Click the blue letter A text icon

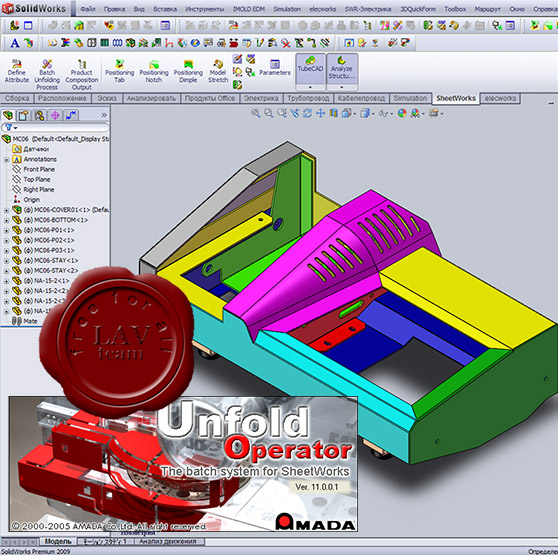click(x=15, y=43)
